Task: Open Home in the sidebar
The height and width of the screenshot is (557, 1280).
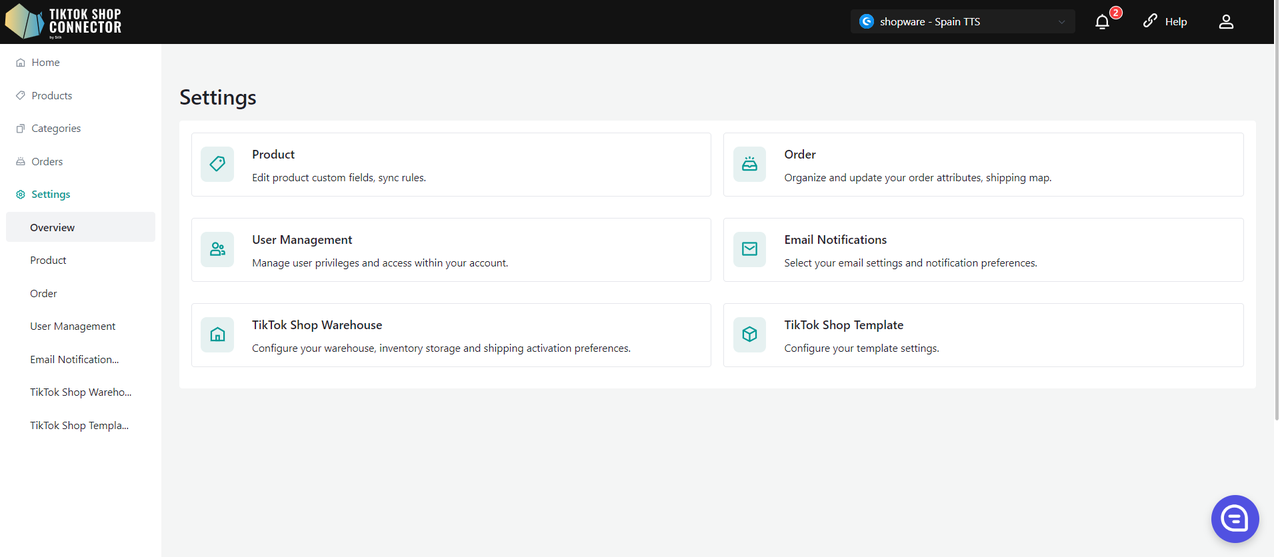Action: [x=45, y=63]
